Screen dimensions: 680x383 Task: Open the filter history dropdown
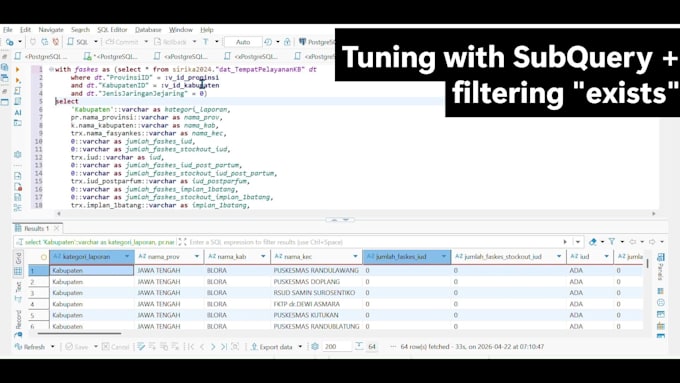[578, 242]
